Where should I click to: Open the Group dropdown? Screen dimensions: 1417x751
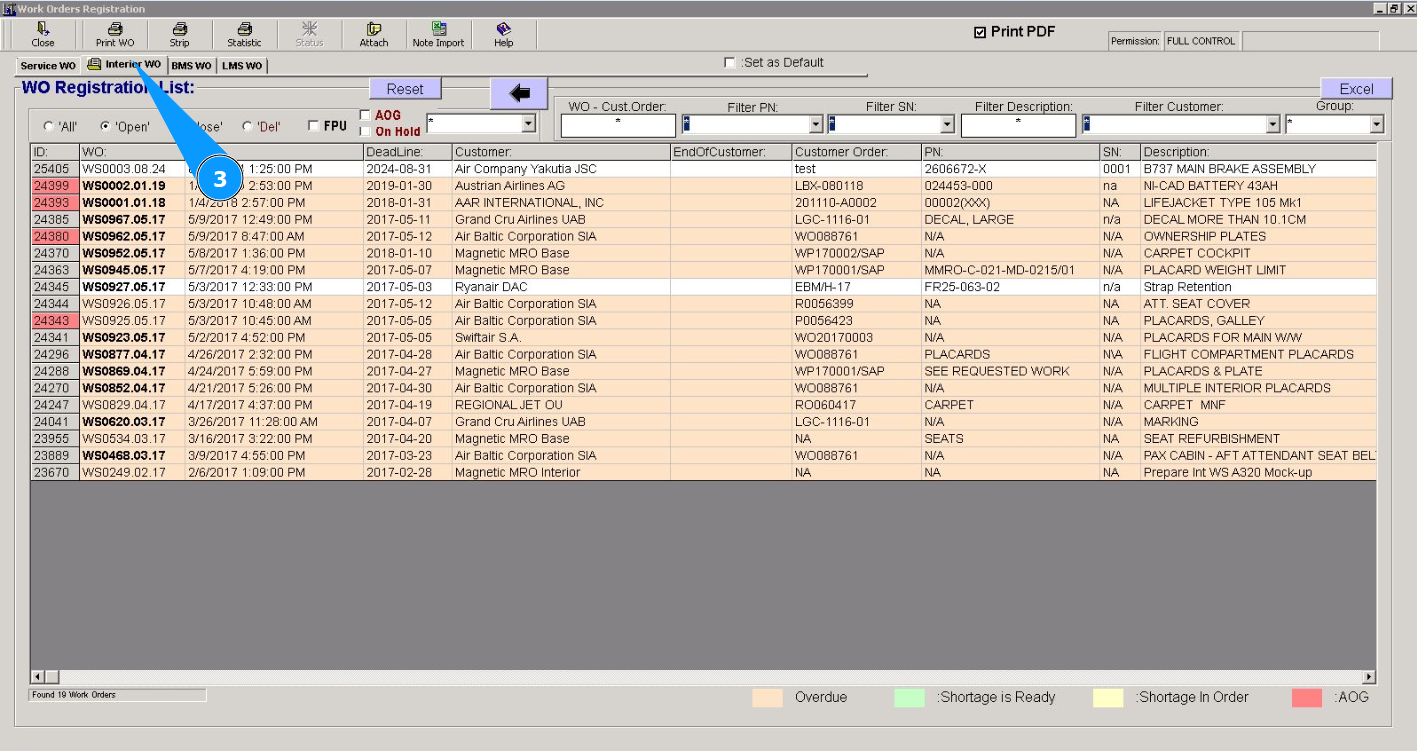click(x=1376, y=125)
